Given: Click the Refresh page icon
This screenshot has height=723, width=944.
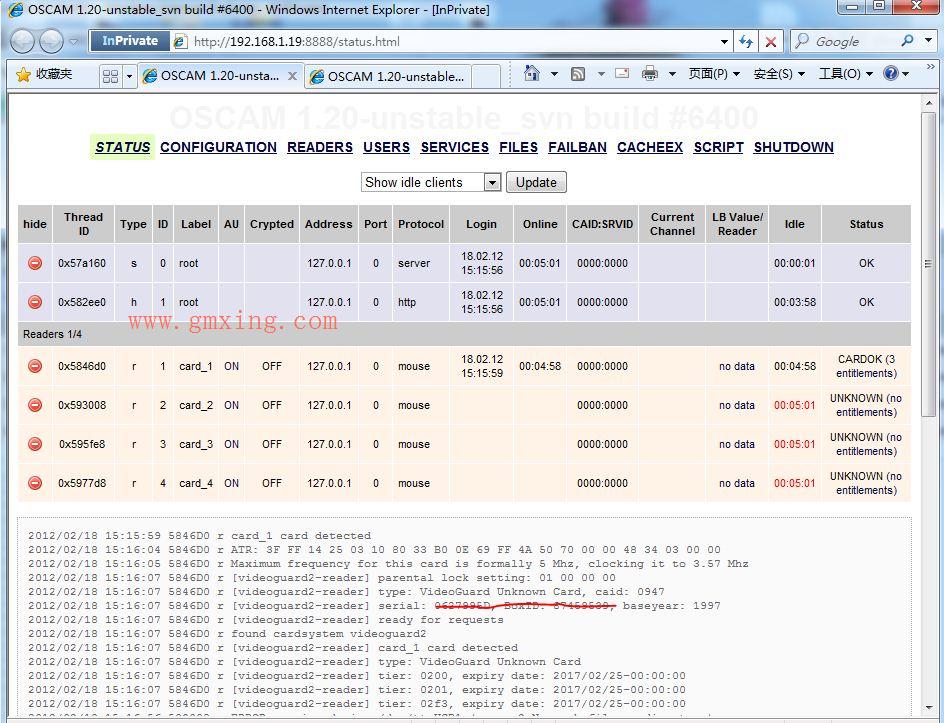Looking at the screenshot, I should [746, 42].
